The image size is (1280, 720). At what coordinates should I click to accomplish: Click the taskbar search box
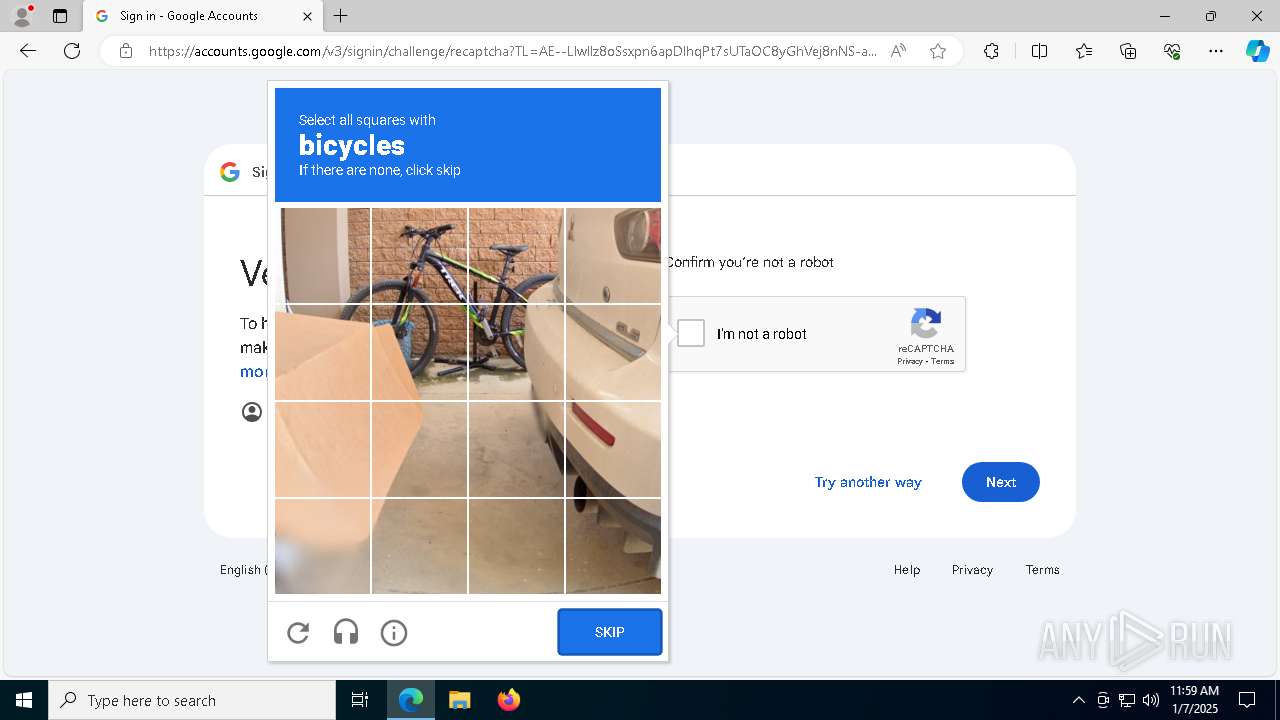(x=192, y=700)
